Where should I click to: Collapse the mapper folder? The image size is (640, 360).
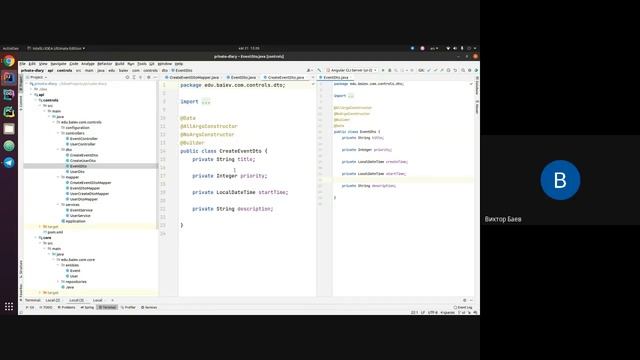[58, 177]
